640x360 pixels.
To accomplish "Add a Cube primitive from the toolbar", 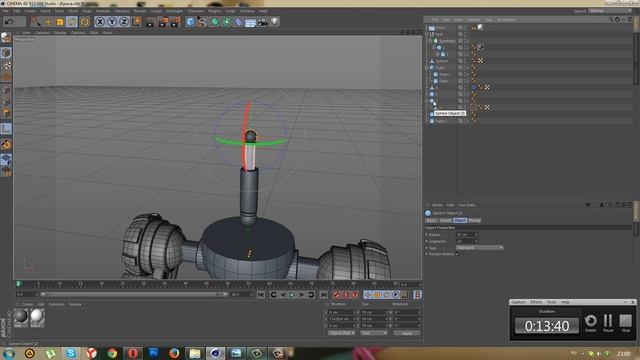I will tap(190, 22).
